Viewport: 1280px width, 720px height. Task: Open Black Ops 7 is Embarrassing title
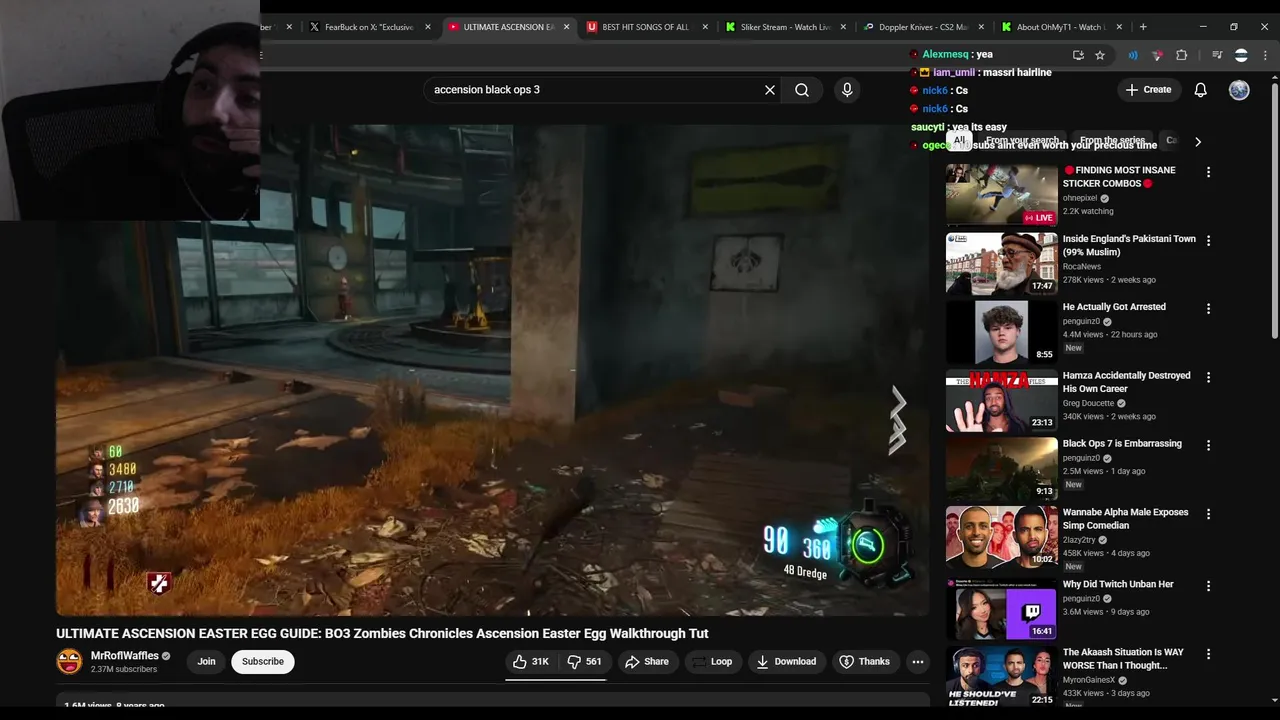[1122, 444]
